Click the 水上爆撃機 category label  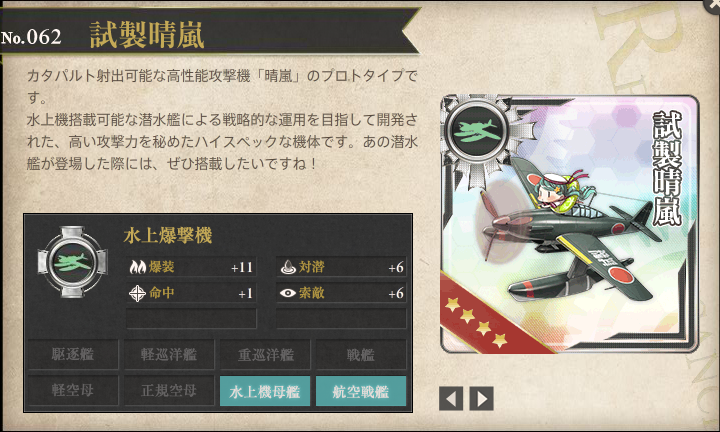pyautogui.click(x=168, y=236)
